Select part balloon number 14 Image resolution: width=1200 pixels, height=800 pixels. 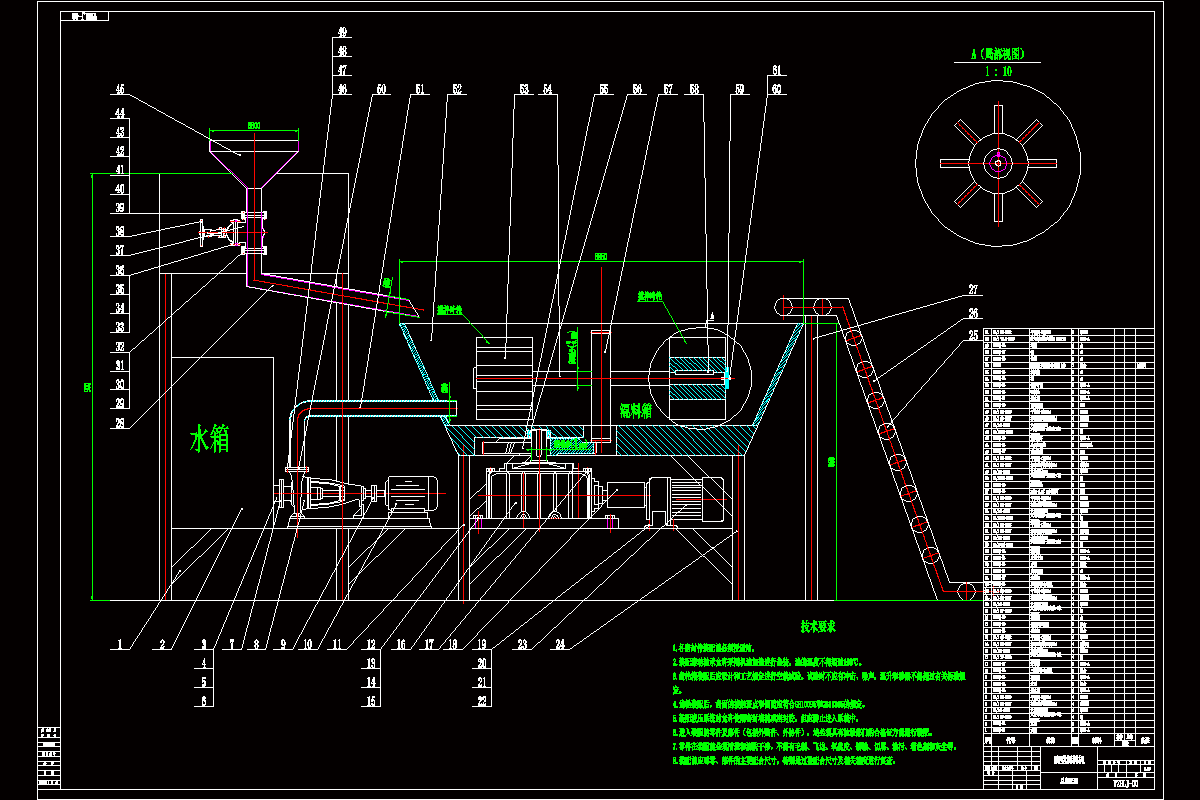point(370,682)
